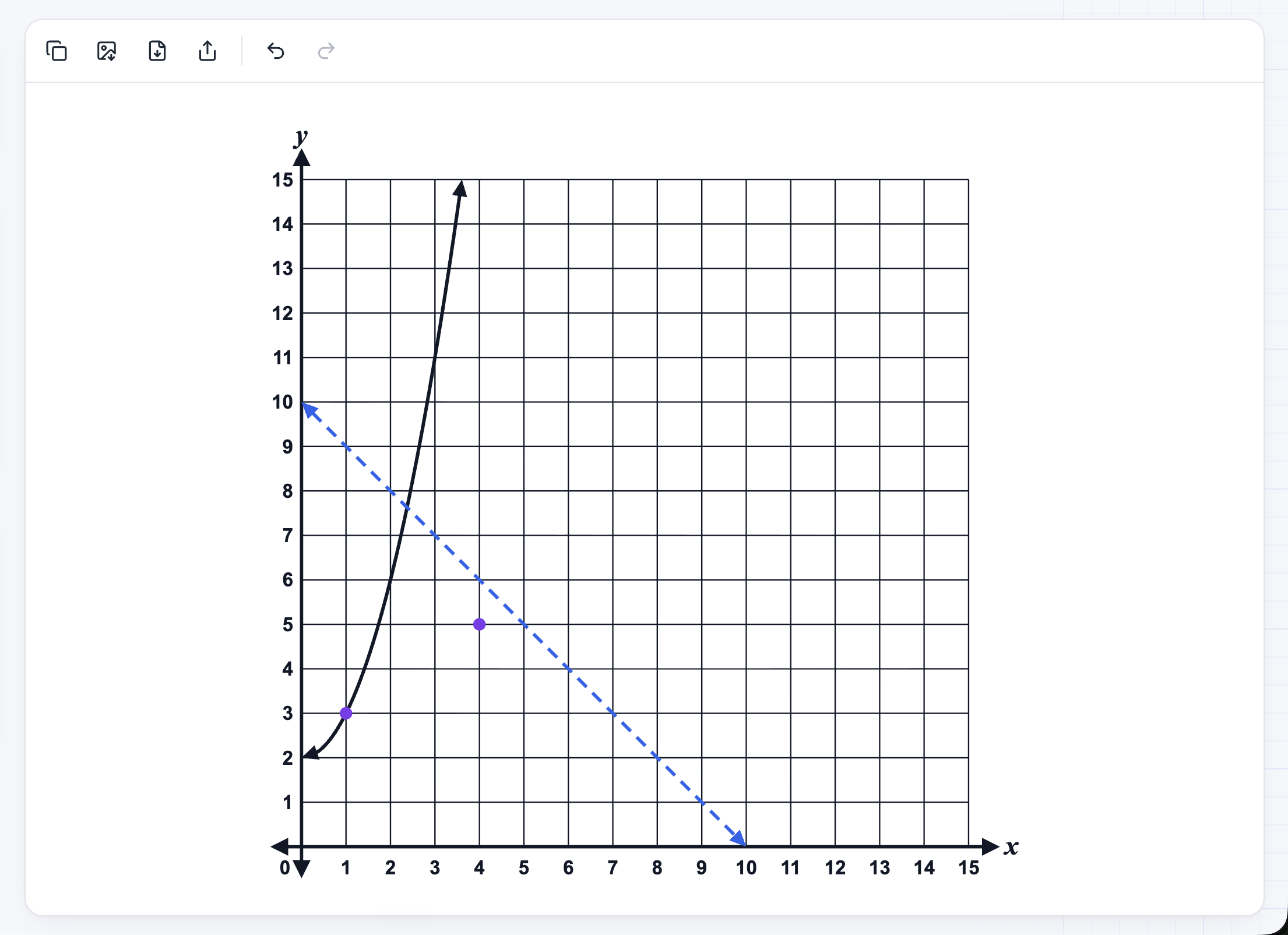Click the y-axis label "15"

(283, 180)
